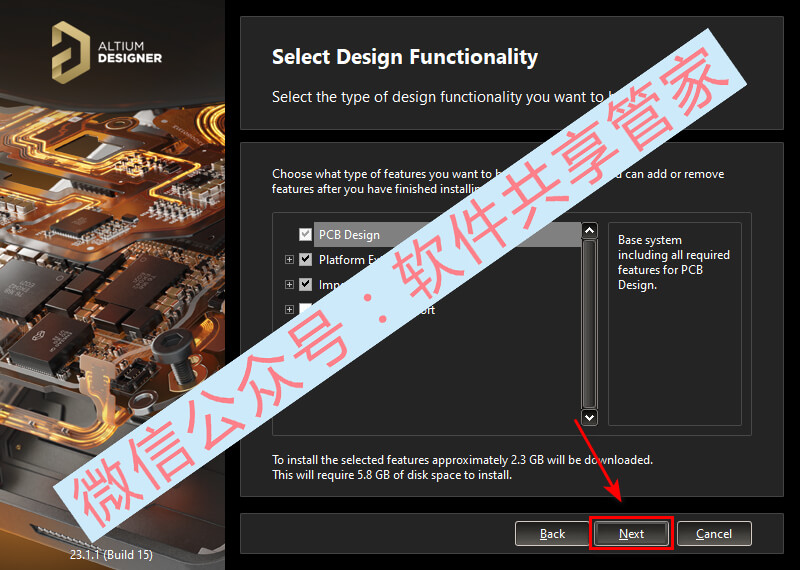Click the feature list vertical scrollbar thumb
The width and height of the screenshot is (800, 570).
[x=589, y=324]
